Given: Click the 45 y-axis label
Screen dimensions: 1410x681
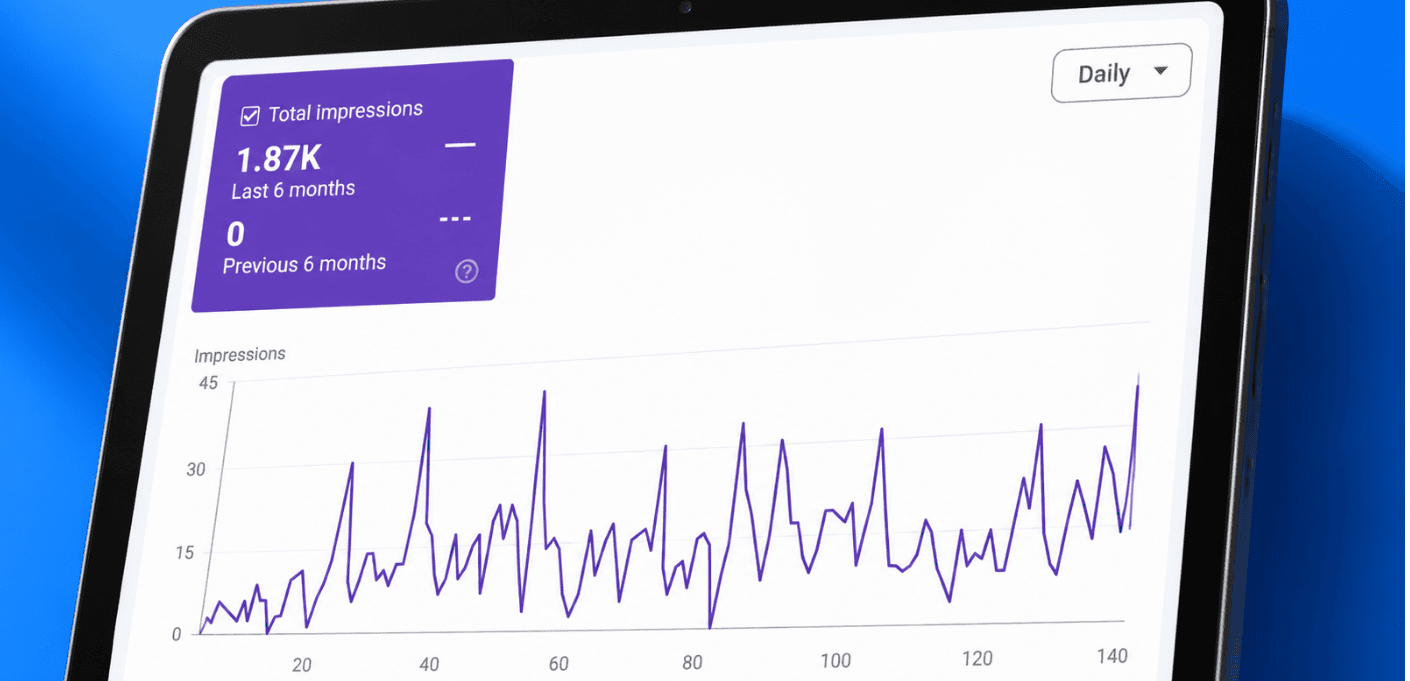Looking at the screenshot, I should click(207, 381).
